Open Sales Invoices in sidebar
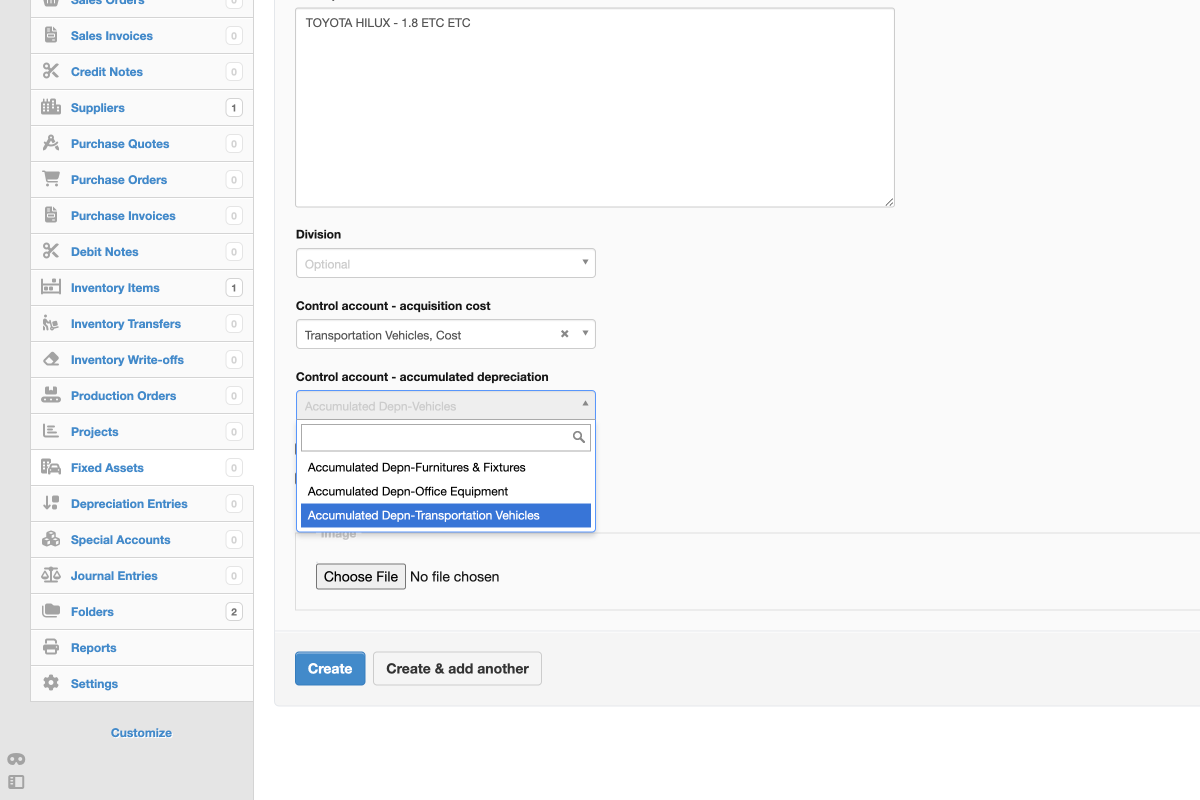1200x800 pixels. click(142, 36)
